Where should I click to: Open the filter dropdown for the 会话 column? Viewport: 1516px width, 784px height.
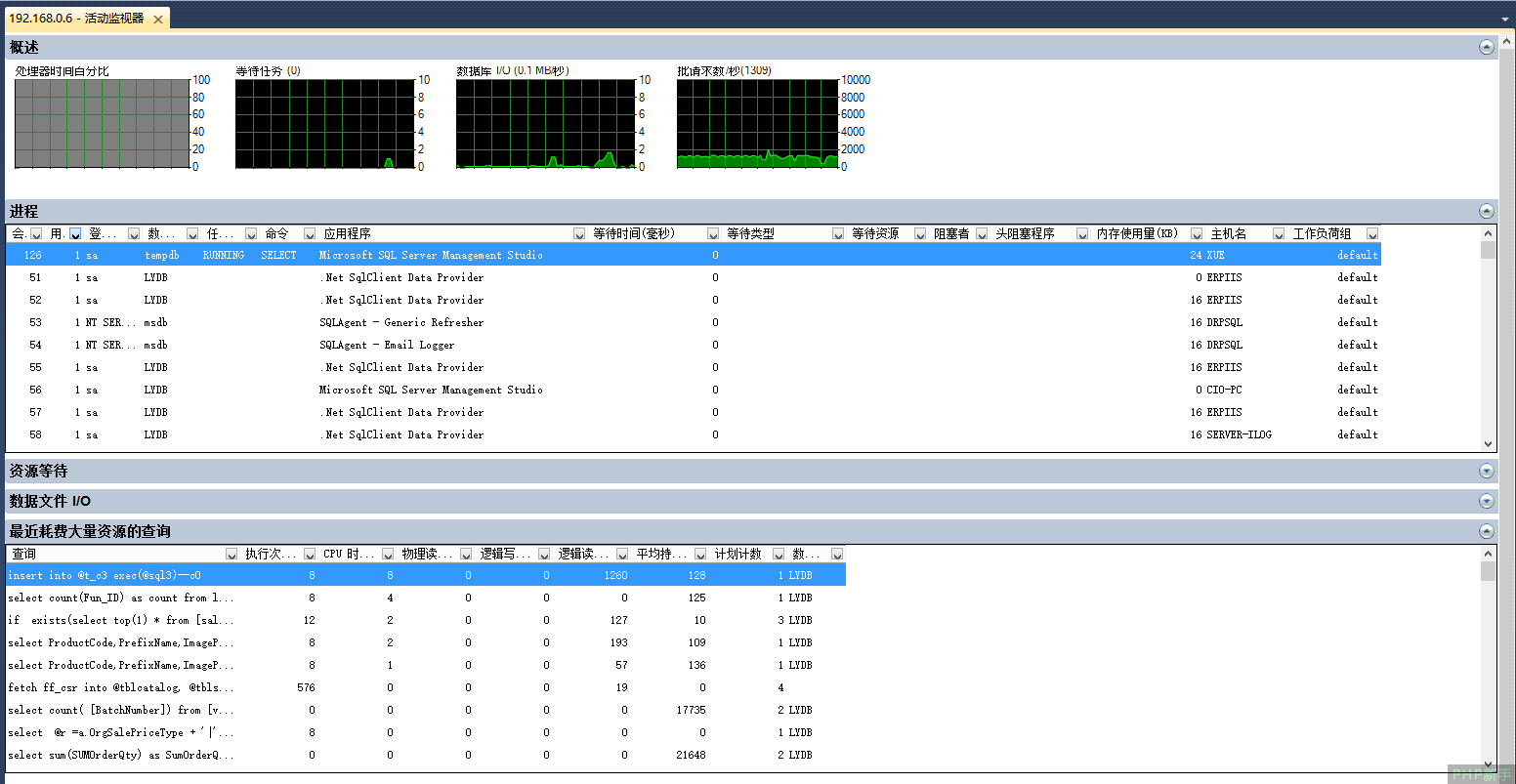click(36, 234)
